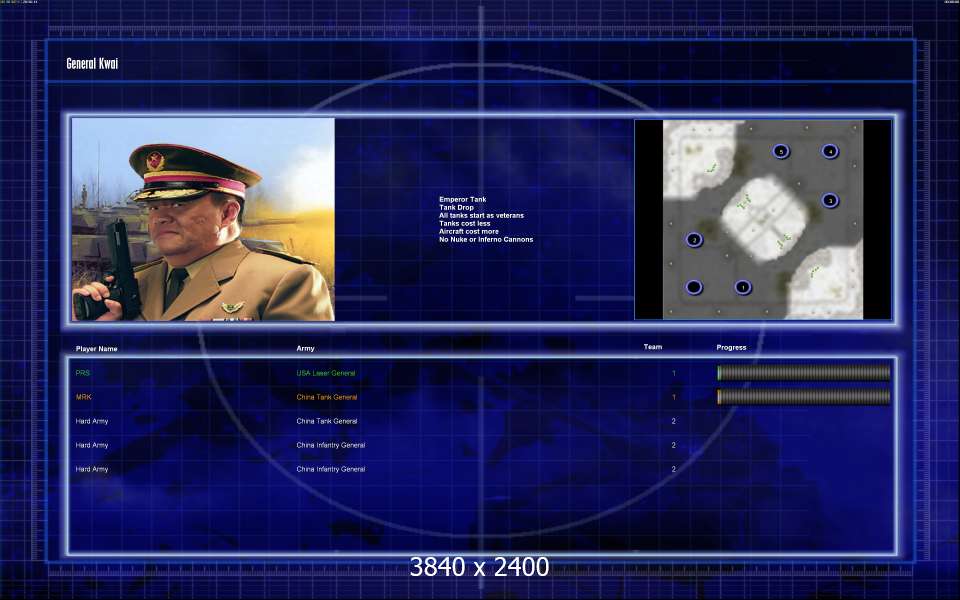Click the 'Tank Drop' ability line
This screenshot has width=960, height=600.
(x=456, y=207)
